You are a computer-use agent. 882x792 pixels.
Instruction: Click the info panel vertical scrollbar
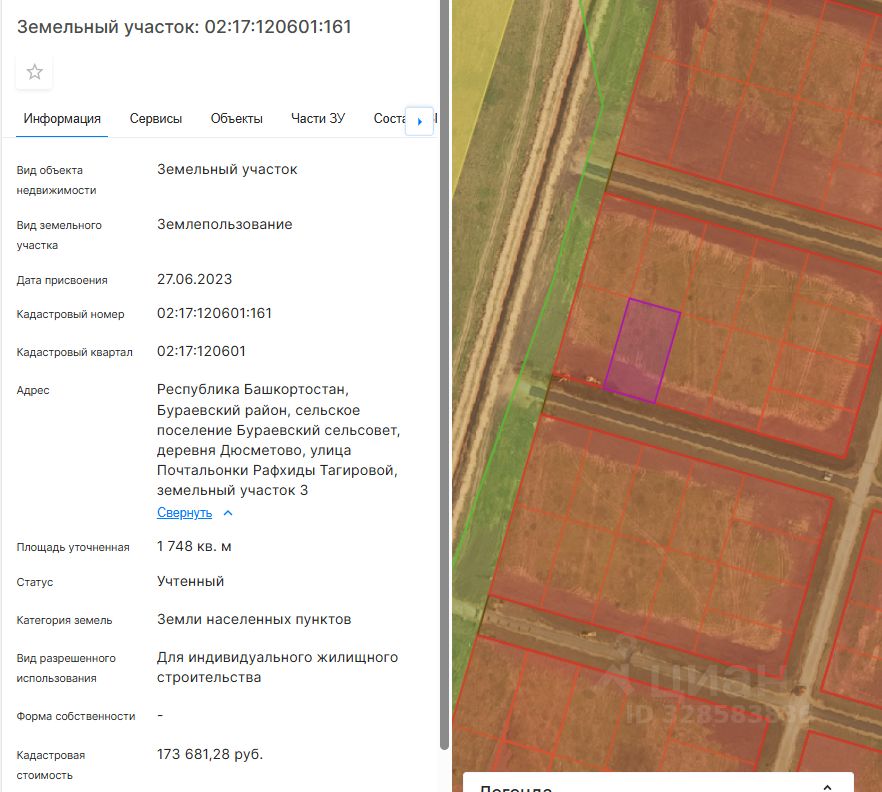444,375
